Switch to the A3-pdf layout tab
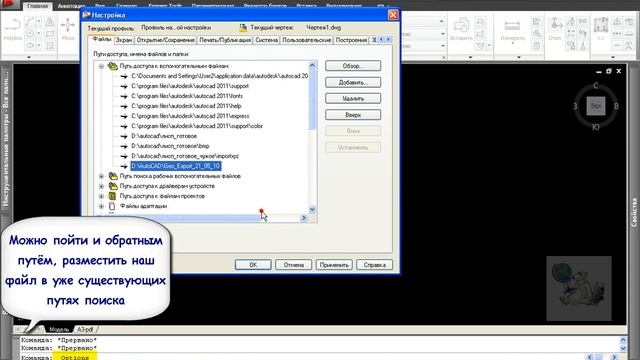Image resolution: width=640 pixels, height=360 pixels. pos(85,329)
